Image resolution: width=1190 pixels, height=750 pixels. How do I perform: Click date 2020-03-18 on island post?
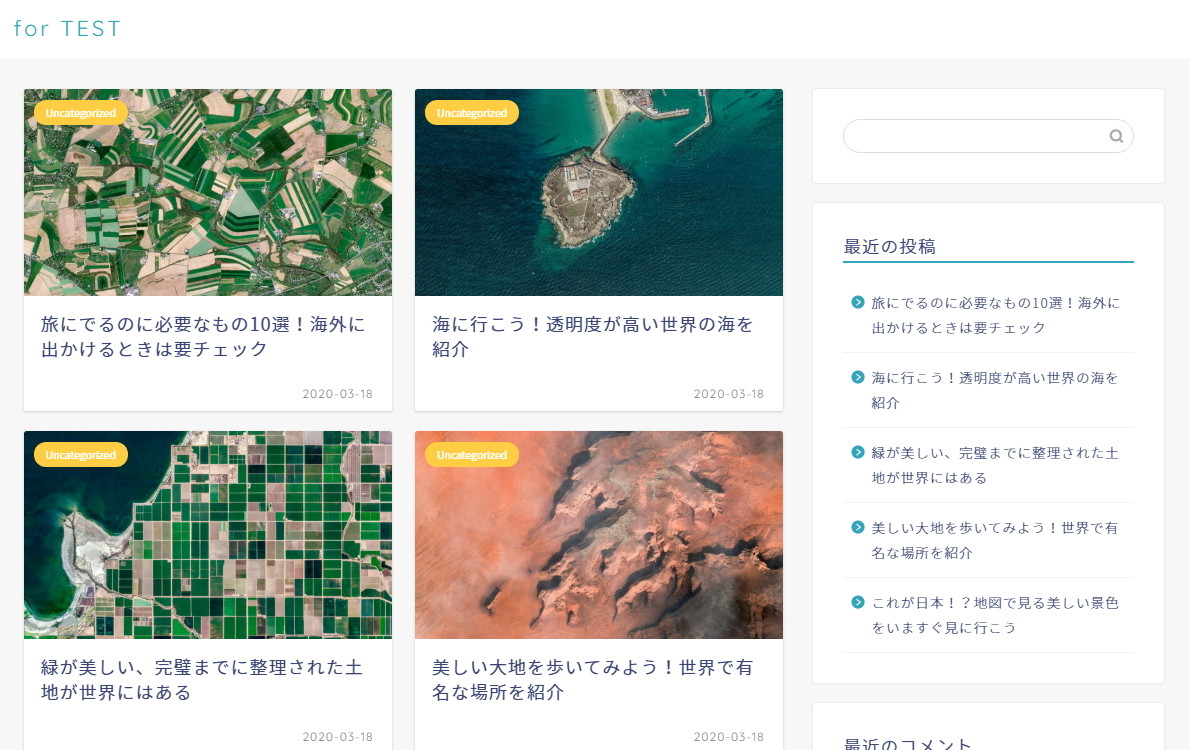tap(729, 394)
